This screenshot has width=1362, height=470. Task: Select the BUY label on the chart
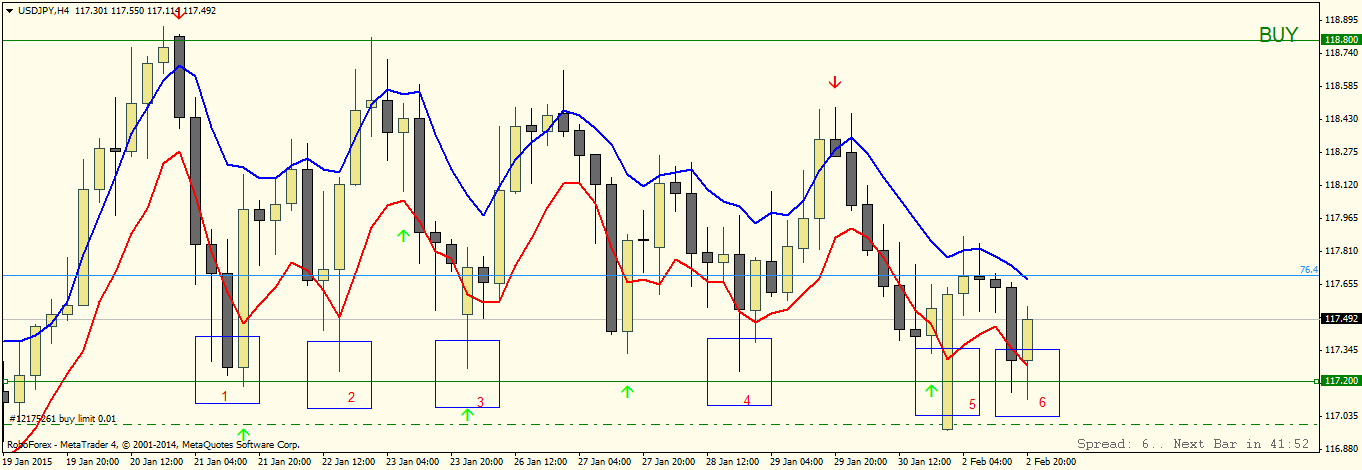pos(1278,35)
